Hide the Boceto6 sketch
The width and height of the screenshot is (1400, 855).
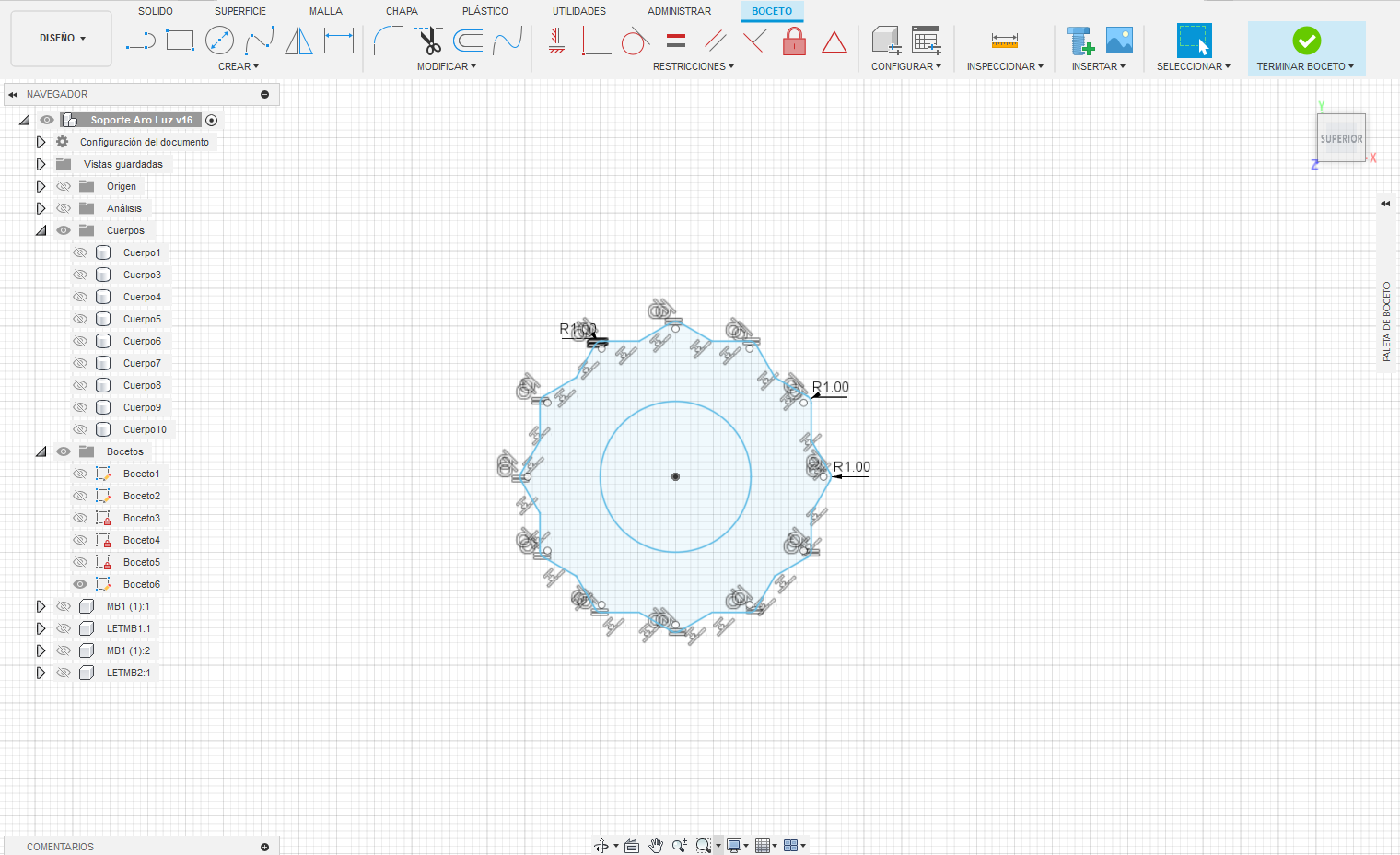pyautogui.click(x=80, y=584)
